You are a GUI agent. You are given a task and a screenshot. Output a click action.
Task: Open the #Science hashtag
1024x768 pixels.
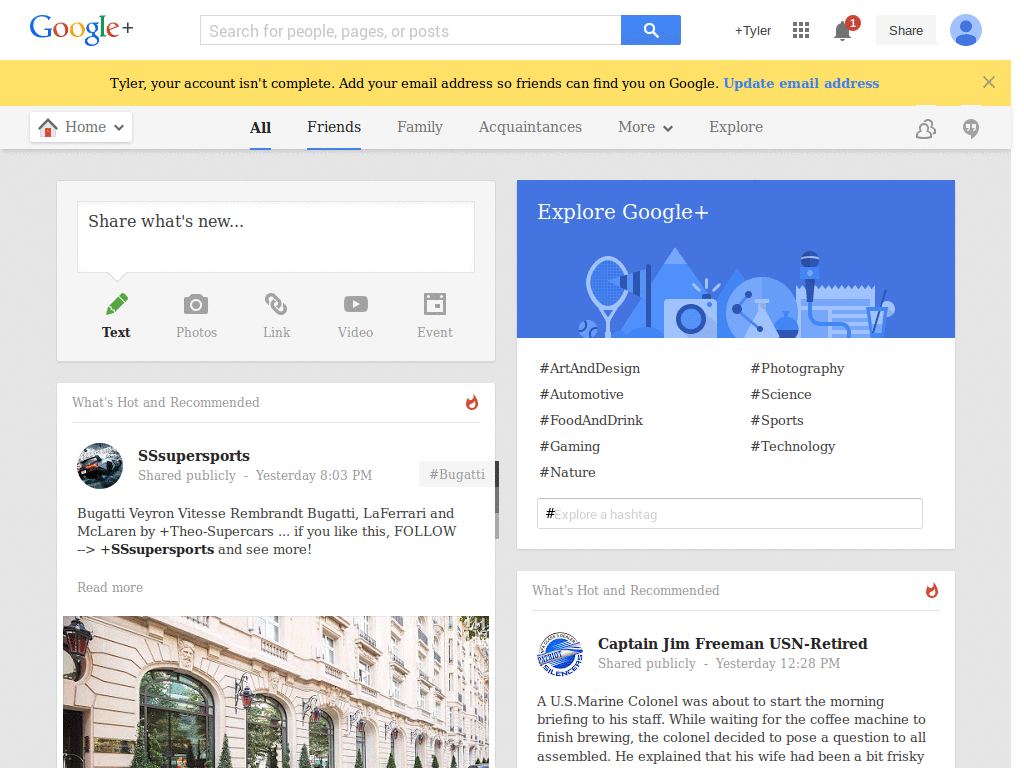[x=781, y=394]
